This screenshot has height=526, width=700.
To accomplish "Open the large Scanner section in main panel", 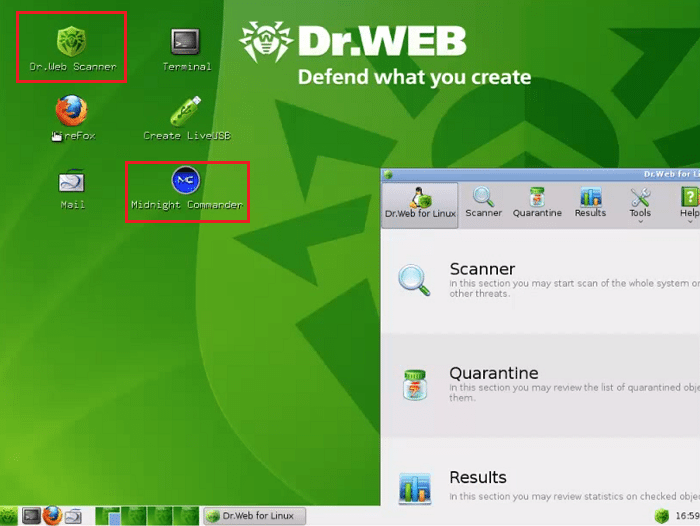I will coord(540,281).
